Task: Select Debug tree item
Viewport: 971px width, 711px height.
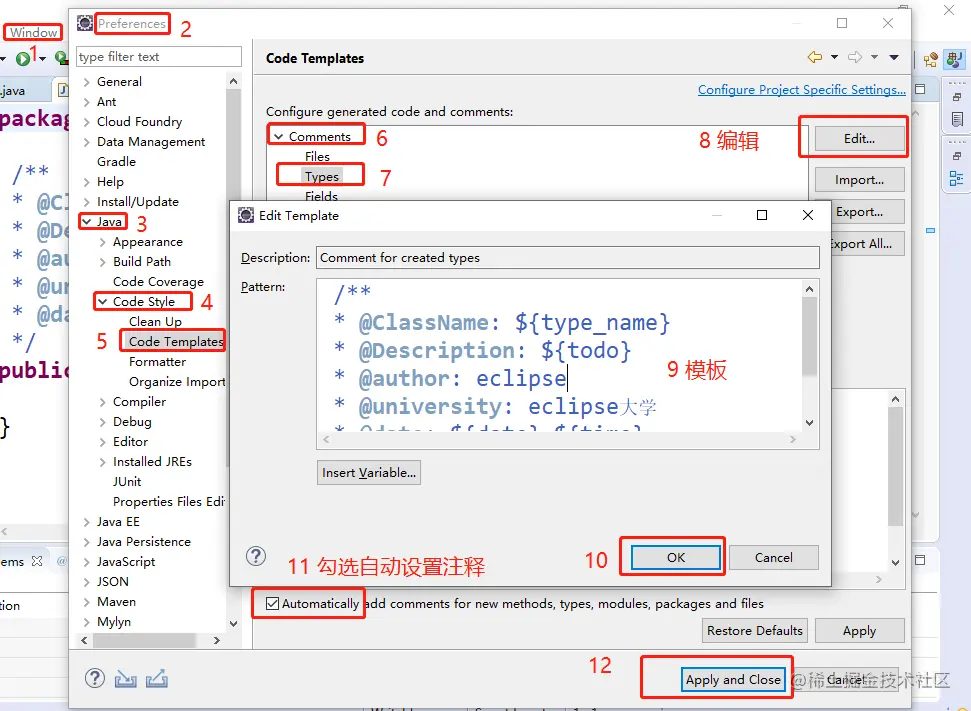Action: (x=132, y=422)
